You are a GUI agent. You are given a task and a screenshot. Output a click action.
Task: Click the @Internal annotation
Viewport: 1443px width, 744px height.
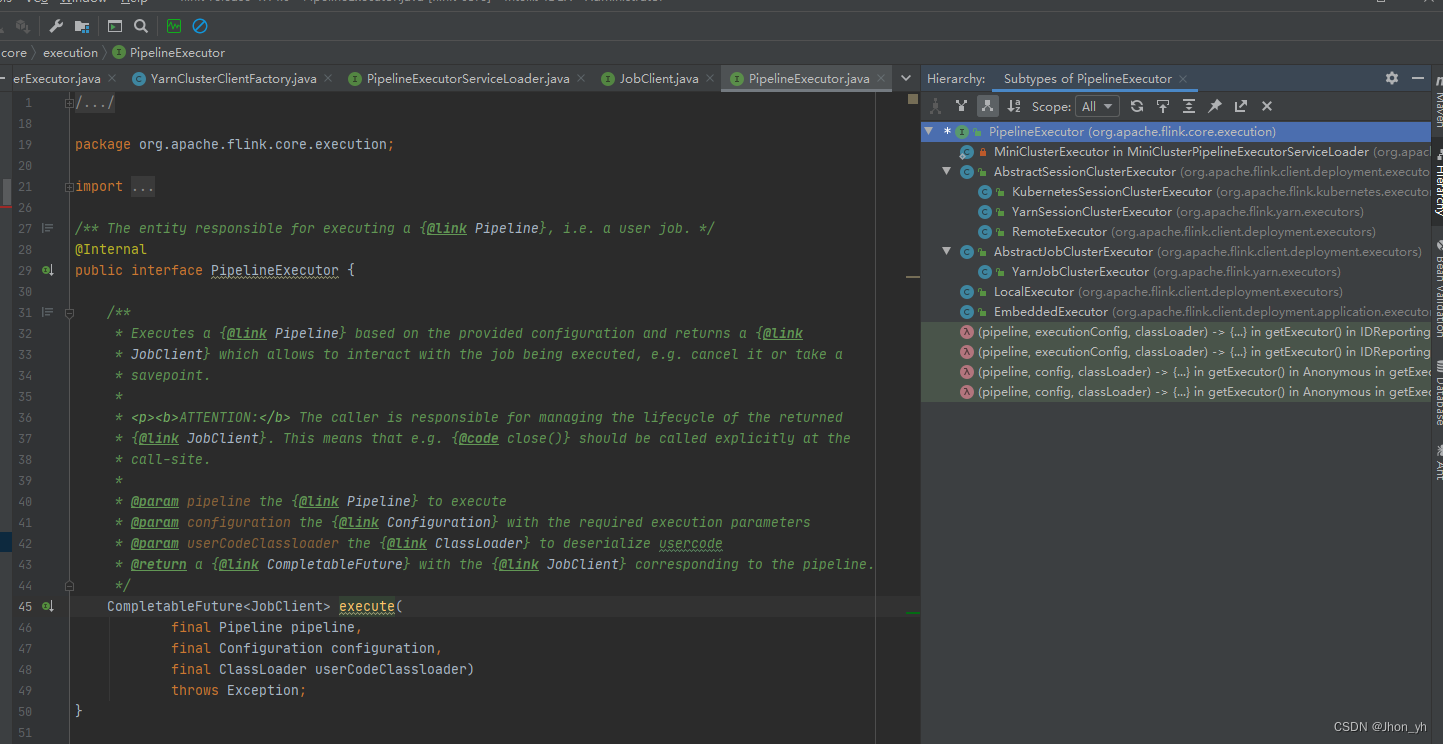(111, 249)
